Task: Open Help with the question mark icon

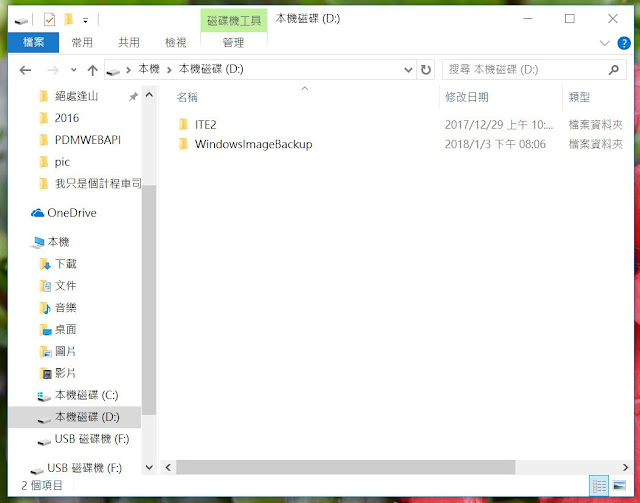Action: coord(624,43)
